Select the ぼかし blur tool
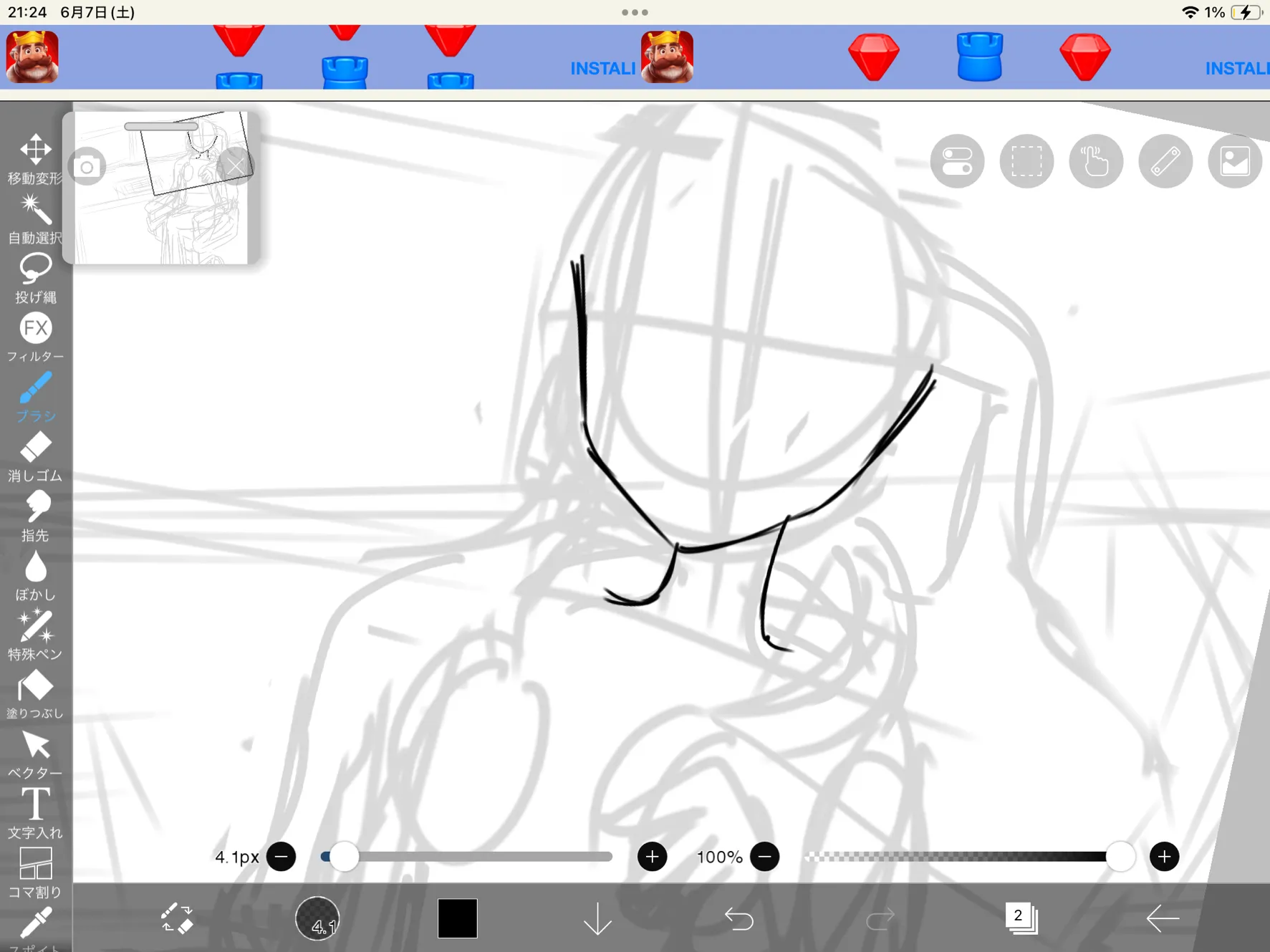 pyautogui.click(x=35, y=574)
